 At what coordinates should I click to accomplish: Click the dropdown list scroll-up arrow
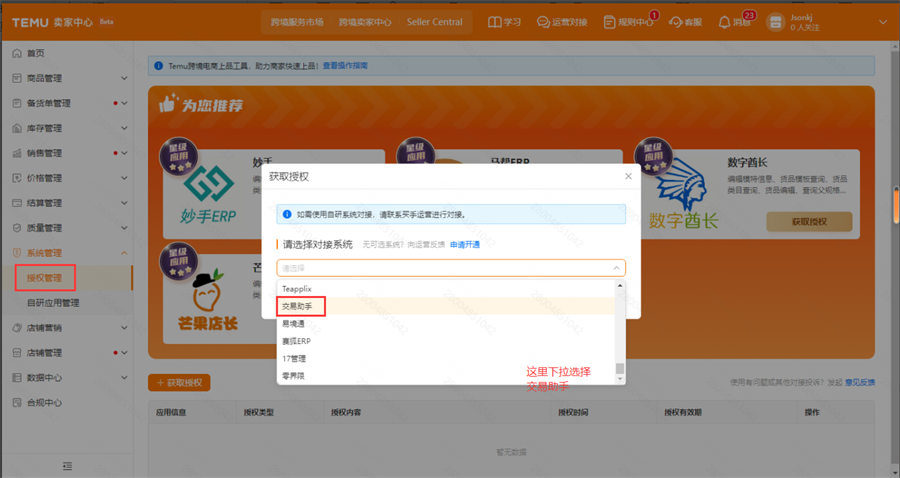pyautogui.click(x=620, y=285)
